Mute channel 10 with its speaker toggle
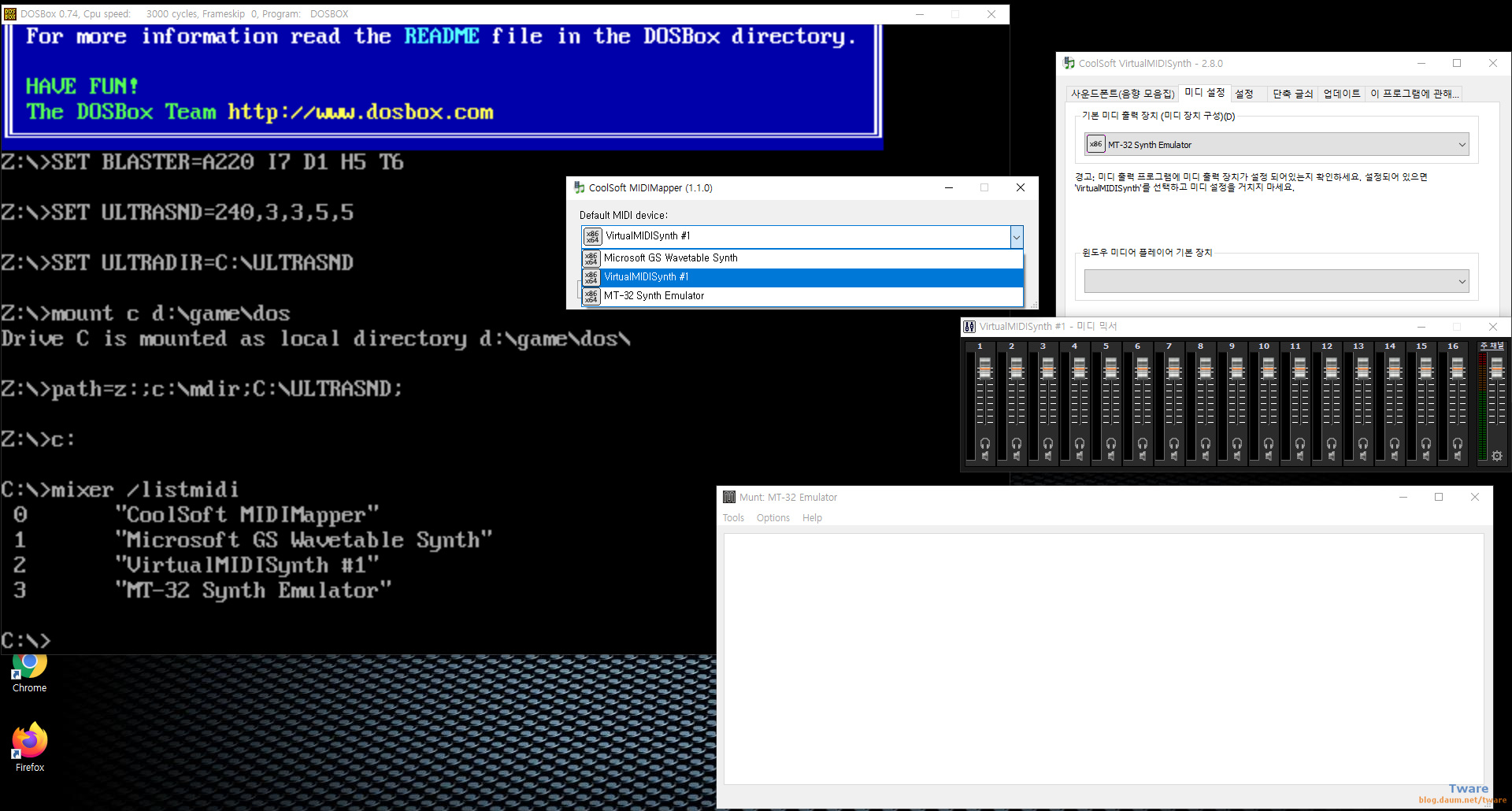 1269,456
